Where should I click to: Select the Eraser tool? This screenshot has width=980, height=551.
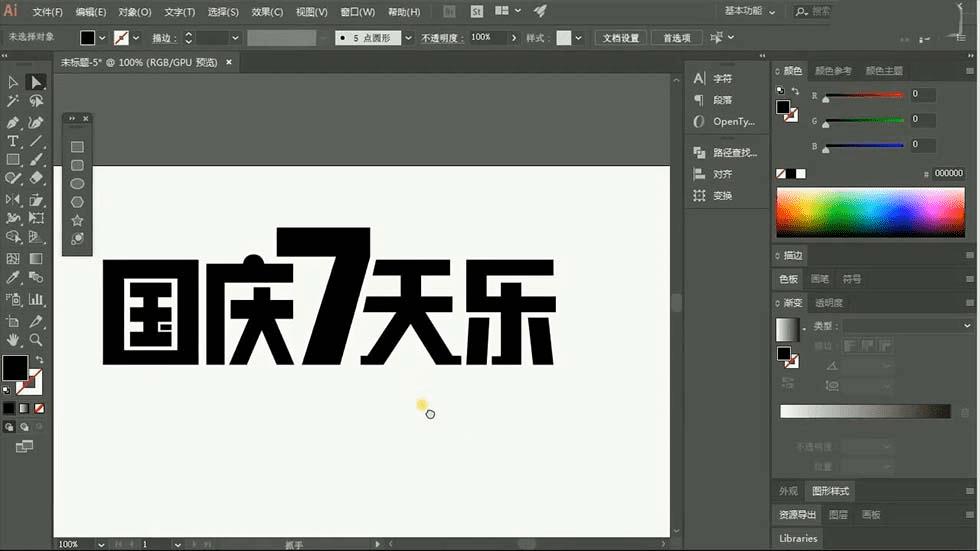[x=36, y=178]
